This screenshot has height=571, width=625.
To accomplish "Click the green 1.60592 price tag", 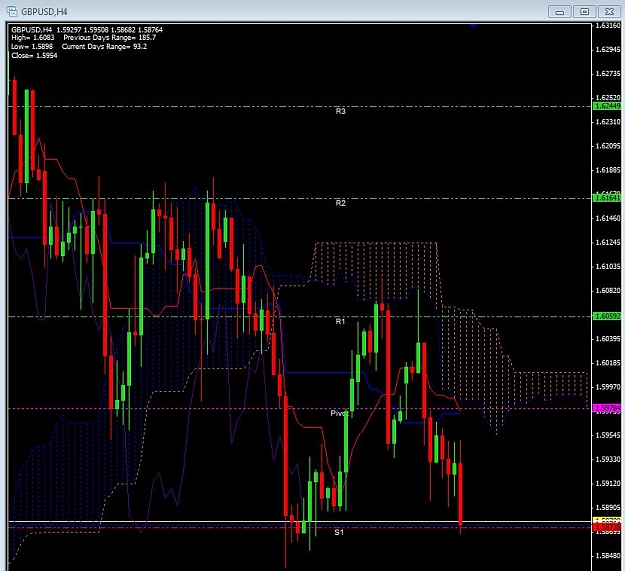I will pos(607,316).
